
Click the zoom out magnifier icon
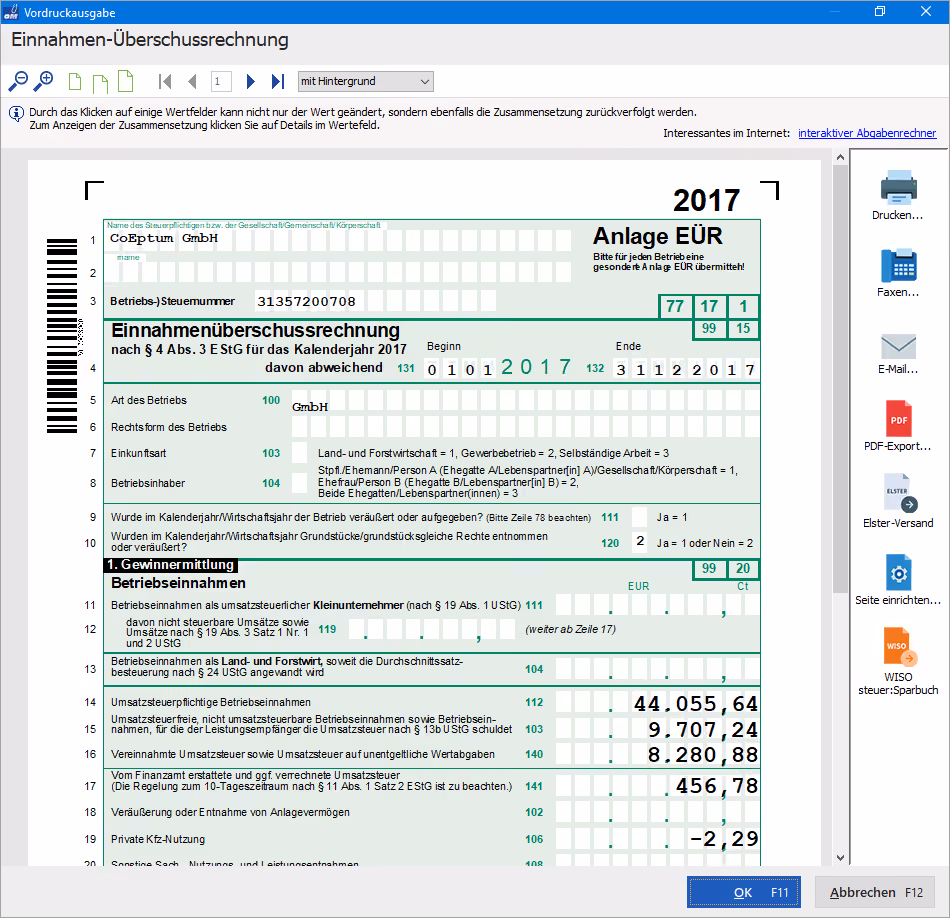pyautogui.click(x=18, y=81)
